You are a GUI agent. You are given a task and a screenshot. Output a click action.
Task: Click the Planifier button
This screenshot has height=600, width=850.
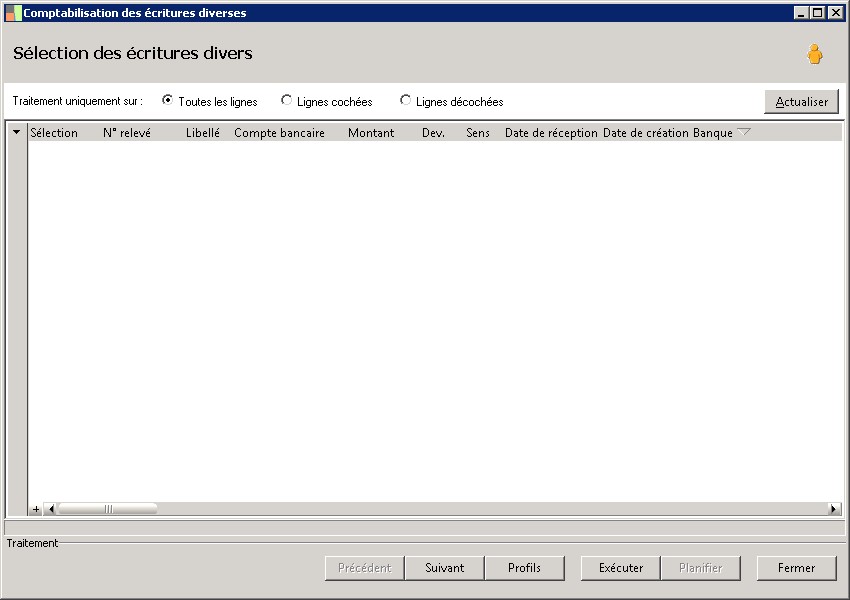700,568
